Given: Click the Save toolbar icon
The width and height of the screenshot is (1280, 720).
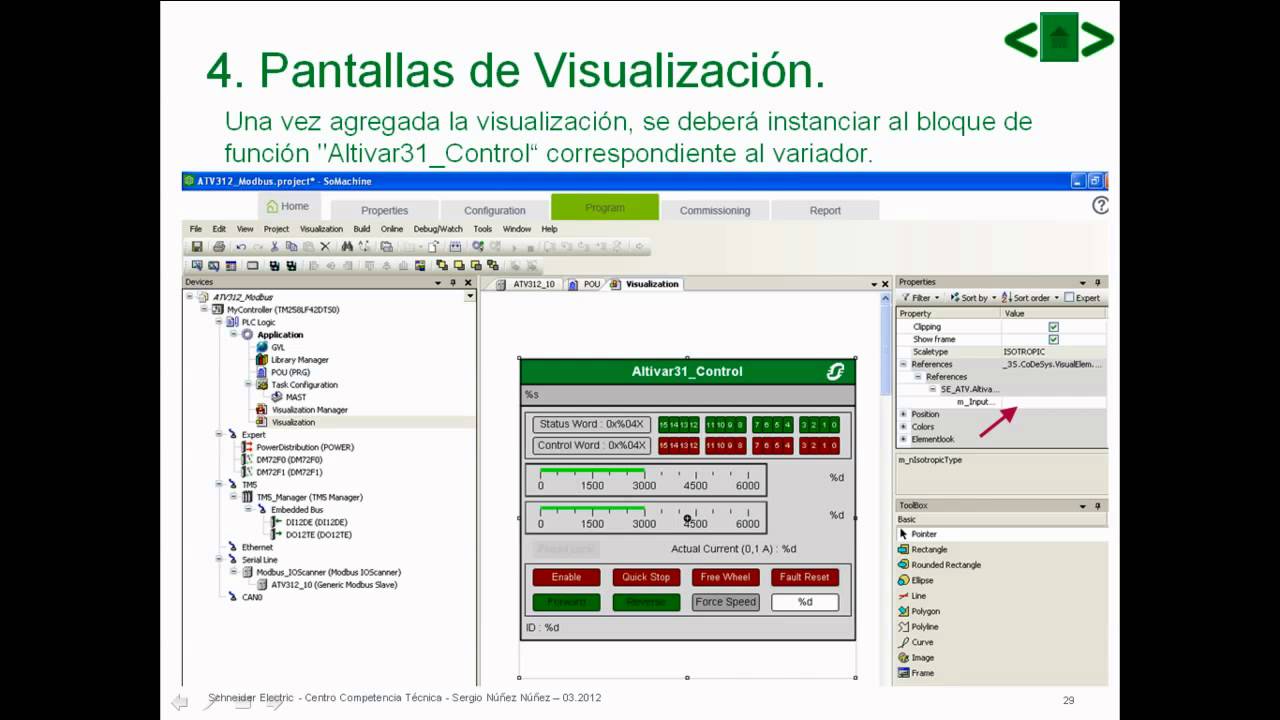Looking at the screenshot, I should pos(197,247).
